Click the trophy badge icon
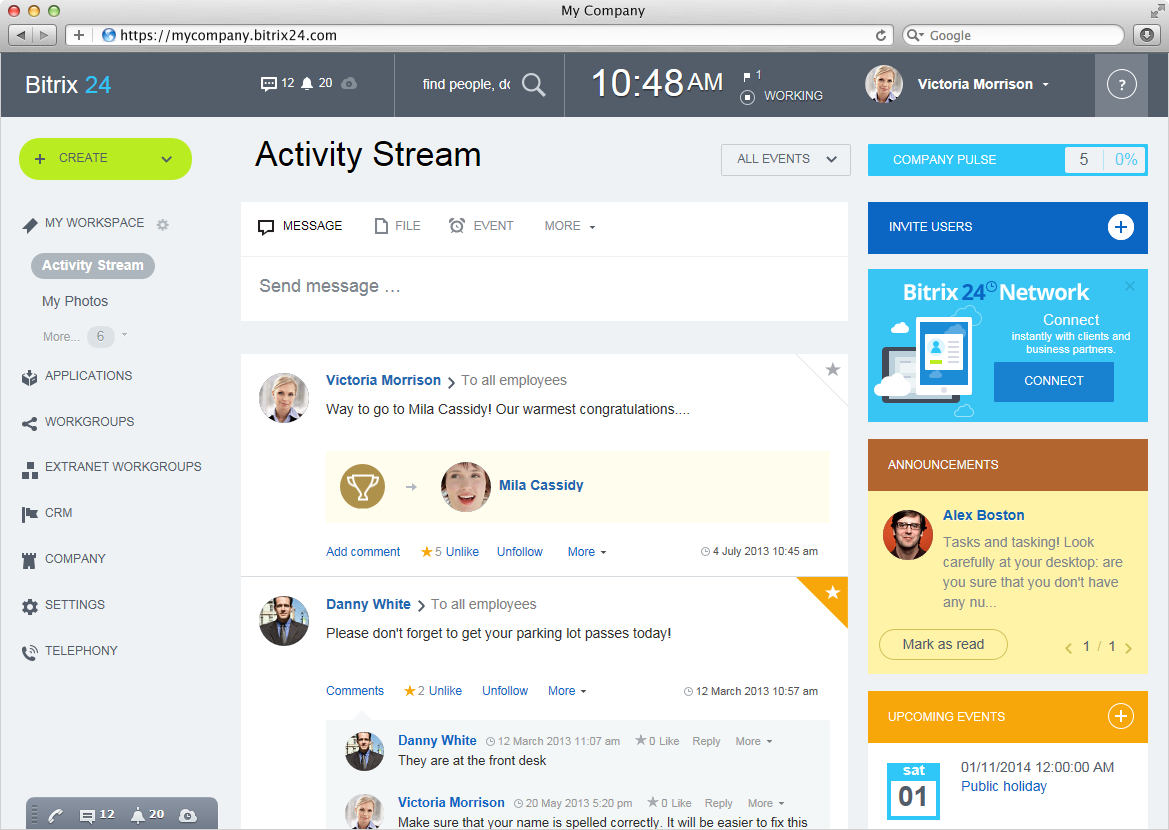 click(x=362, y=486)
